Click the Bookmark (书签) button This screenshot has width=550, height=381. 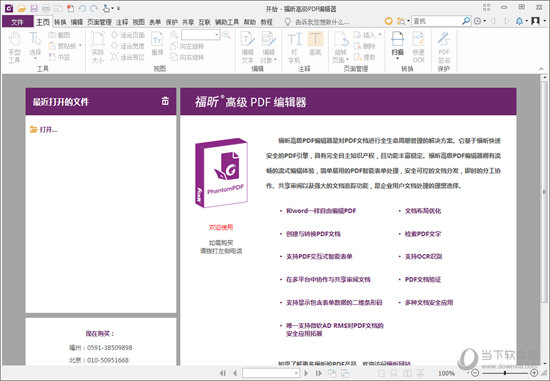[59, 57]
